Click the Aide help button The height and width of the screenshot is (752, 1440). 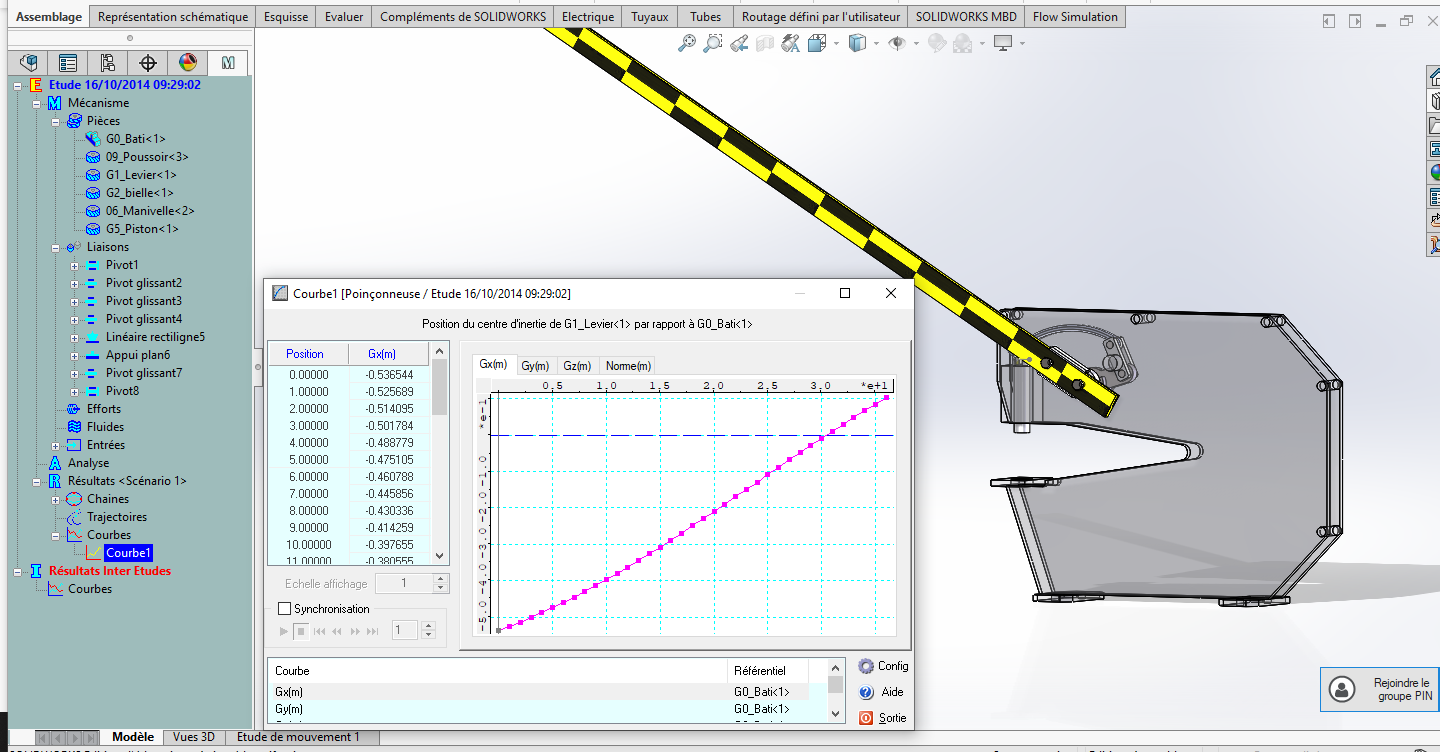tap(881, 692)
